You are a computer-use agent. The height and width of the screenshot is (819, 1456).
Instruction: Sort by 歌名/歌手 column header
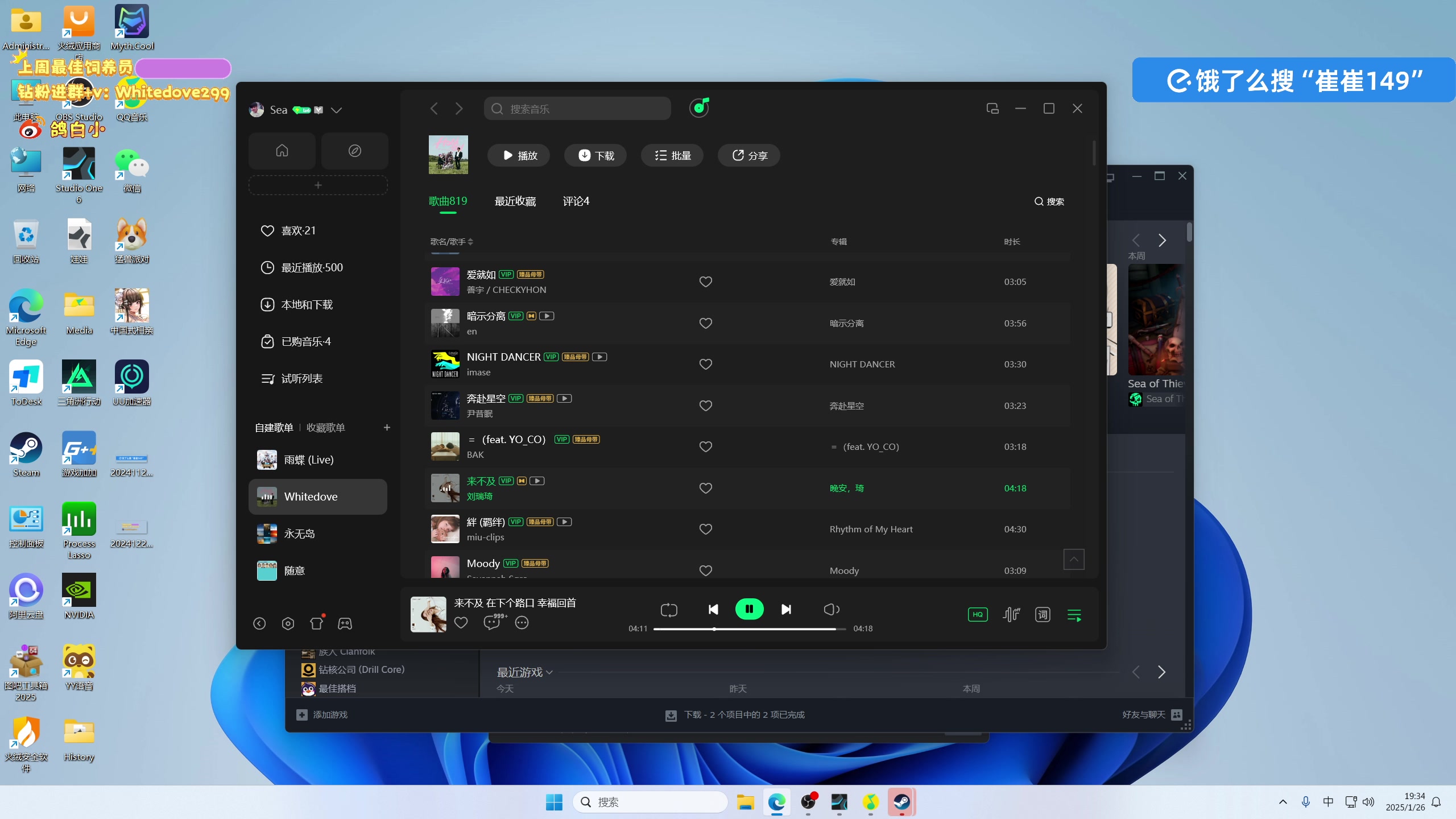click(452, 242)
